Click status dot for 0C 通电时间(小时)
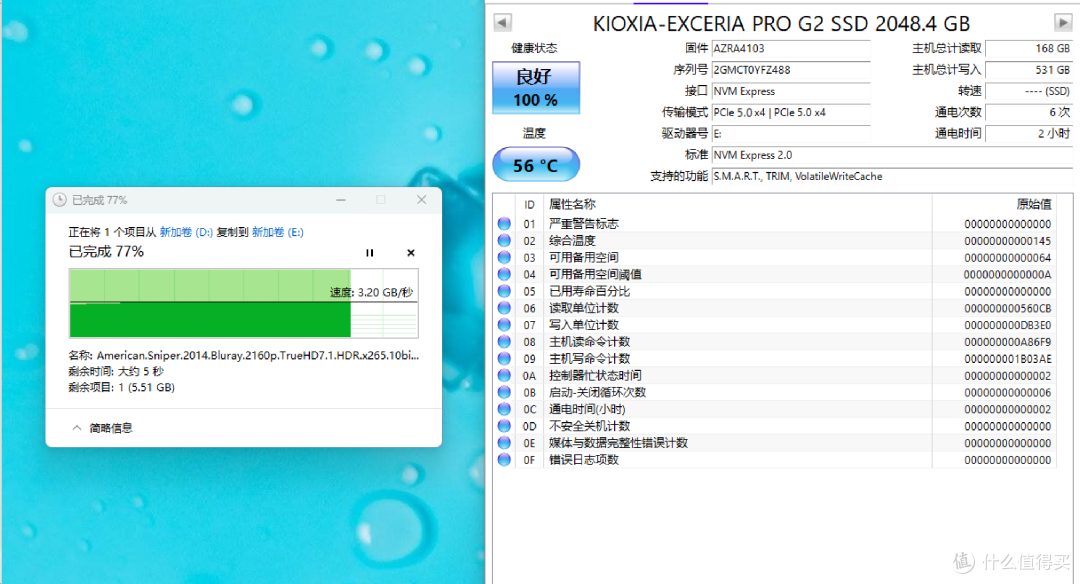Image resolution: width=1080 pixels, height=584 pixels. [x=504, y=409]
